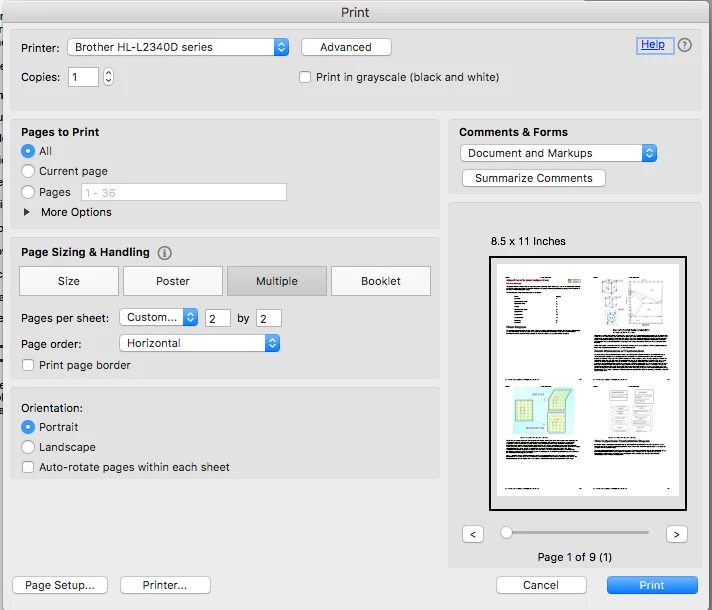Go to next preview page

(x=677, y=534)
